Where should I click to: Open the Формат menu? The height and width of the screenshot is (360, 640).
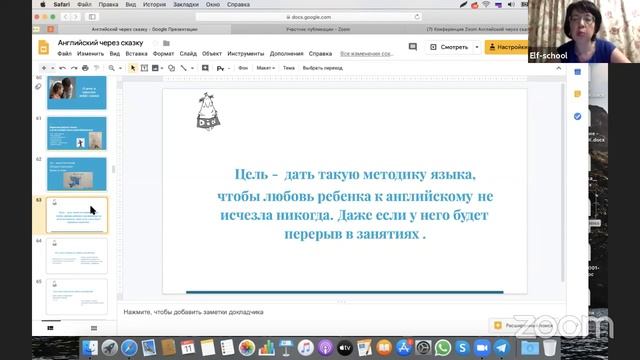(163, 54)
